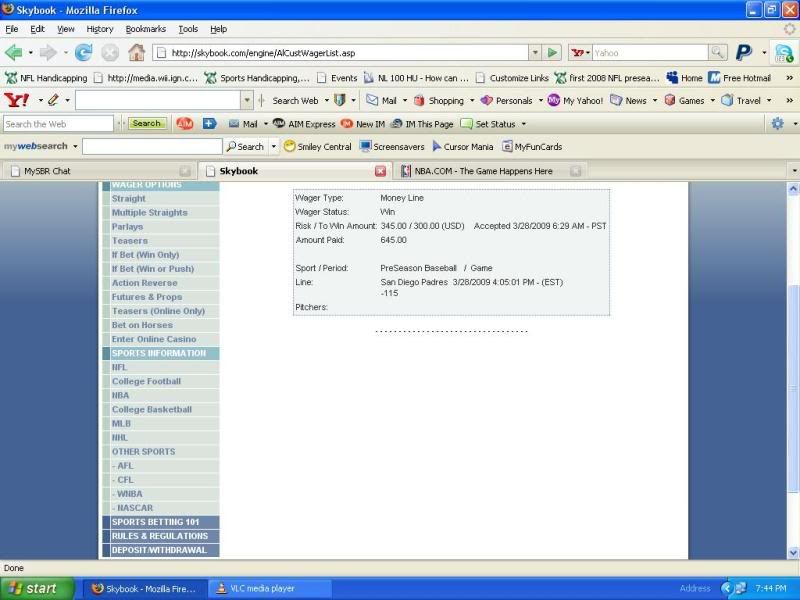
Task: Click the pencil icon on Yahoo toolbar
Action: click(x=53, y=100)
